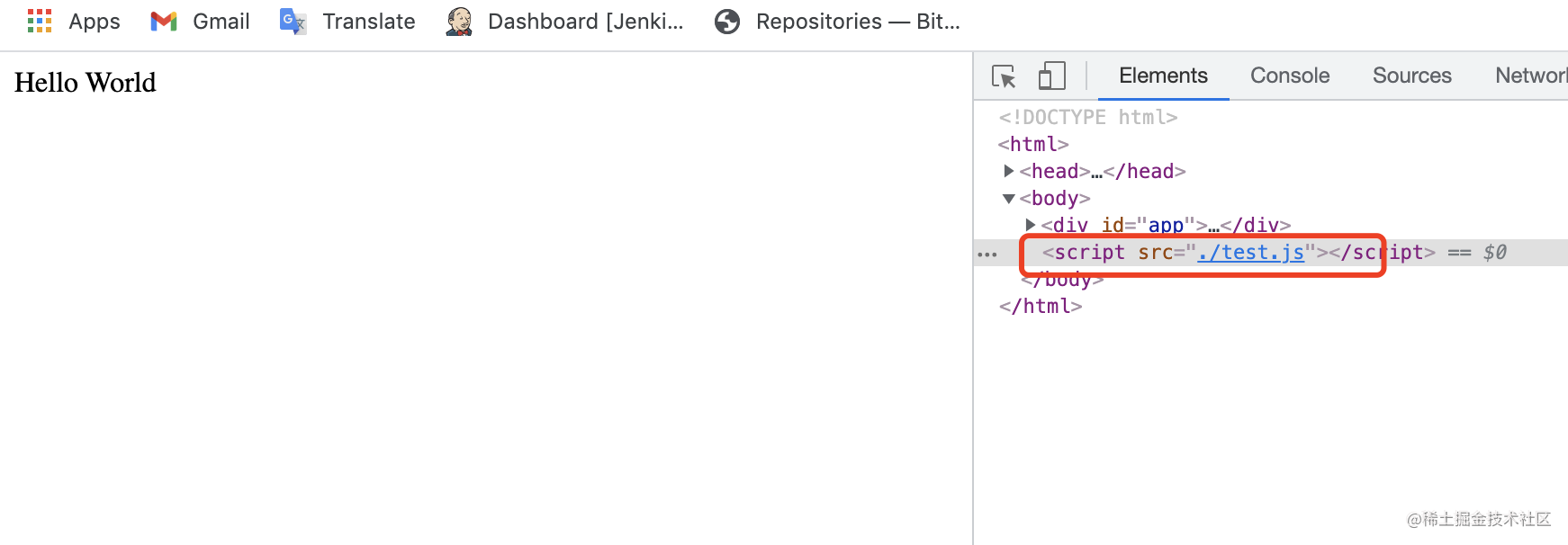
Task: Open the Google Translate bookmark
Action: (347, 22)
